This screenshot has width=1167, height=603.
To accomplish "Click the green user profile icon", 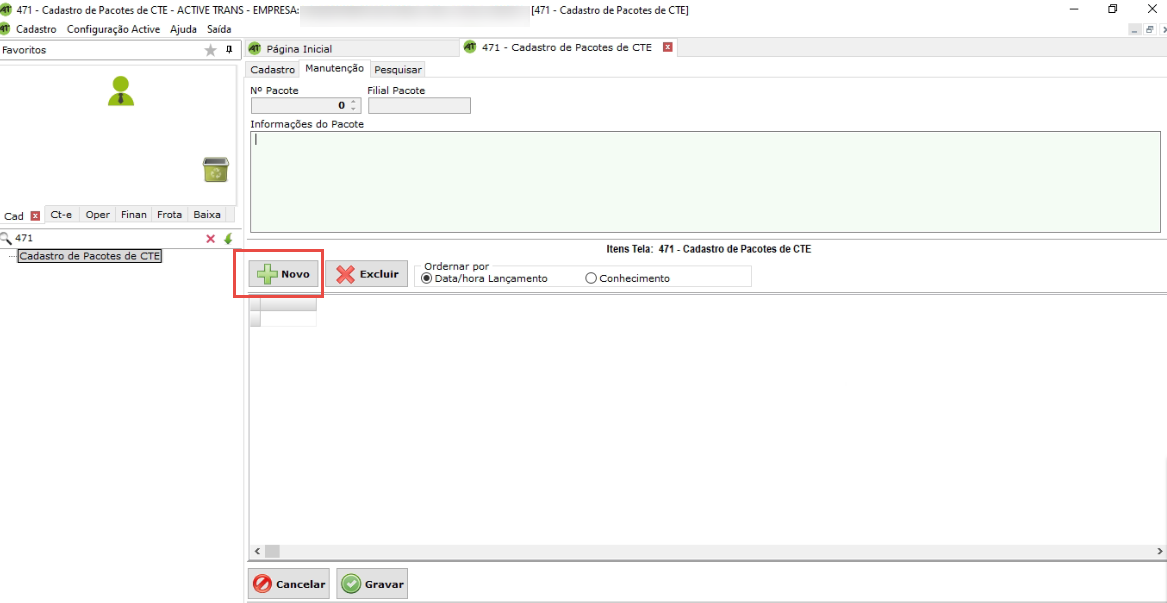I will tap(121, 91).
